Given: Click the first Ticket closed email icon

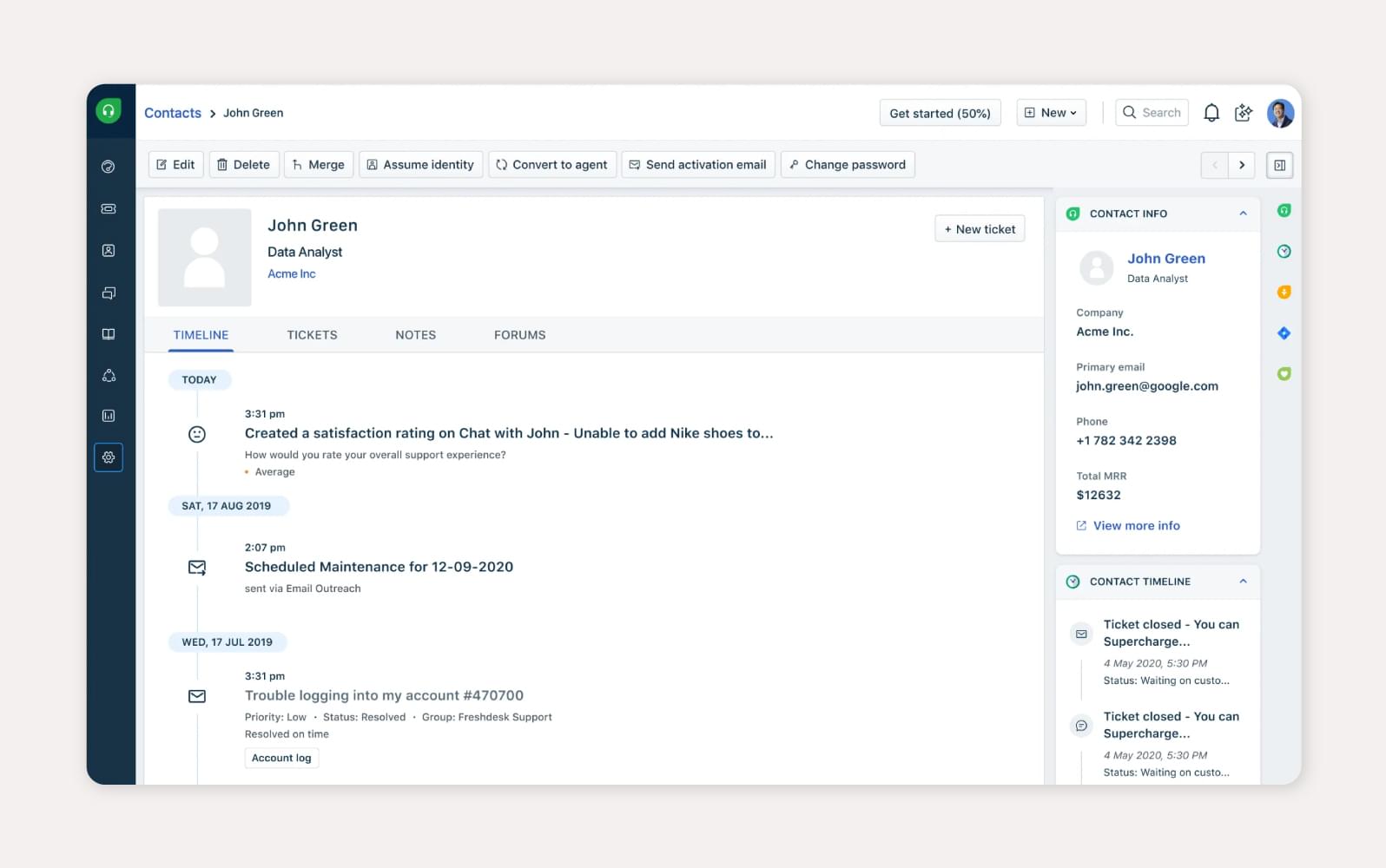Looking at the screenshot, I should tap(1081, 634).
